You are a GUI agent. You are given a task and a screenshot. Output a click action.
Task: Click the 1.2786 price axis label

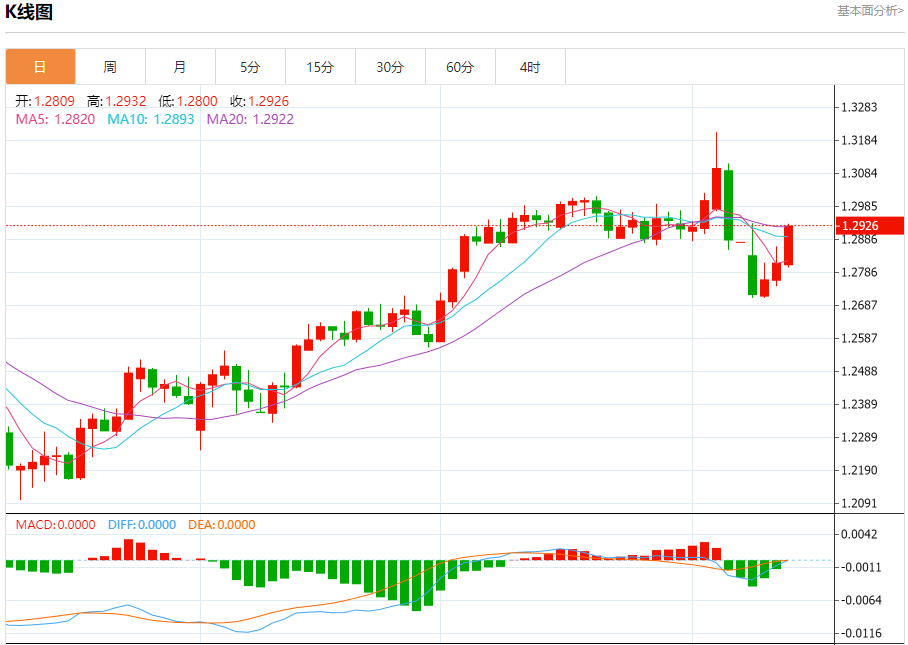click(x=859, y=272)
